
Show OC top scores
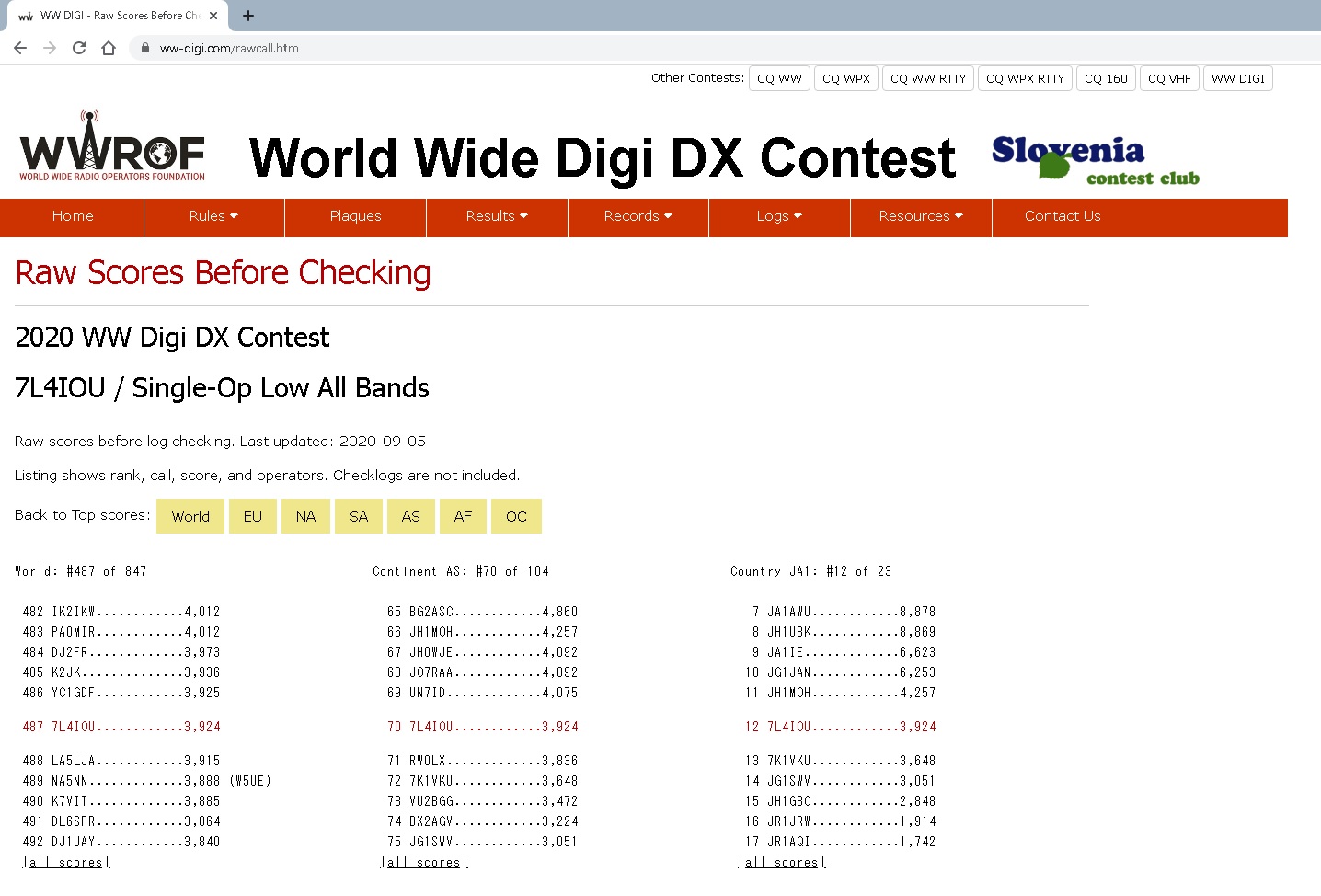[x=516, y=516]
